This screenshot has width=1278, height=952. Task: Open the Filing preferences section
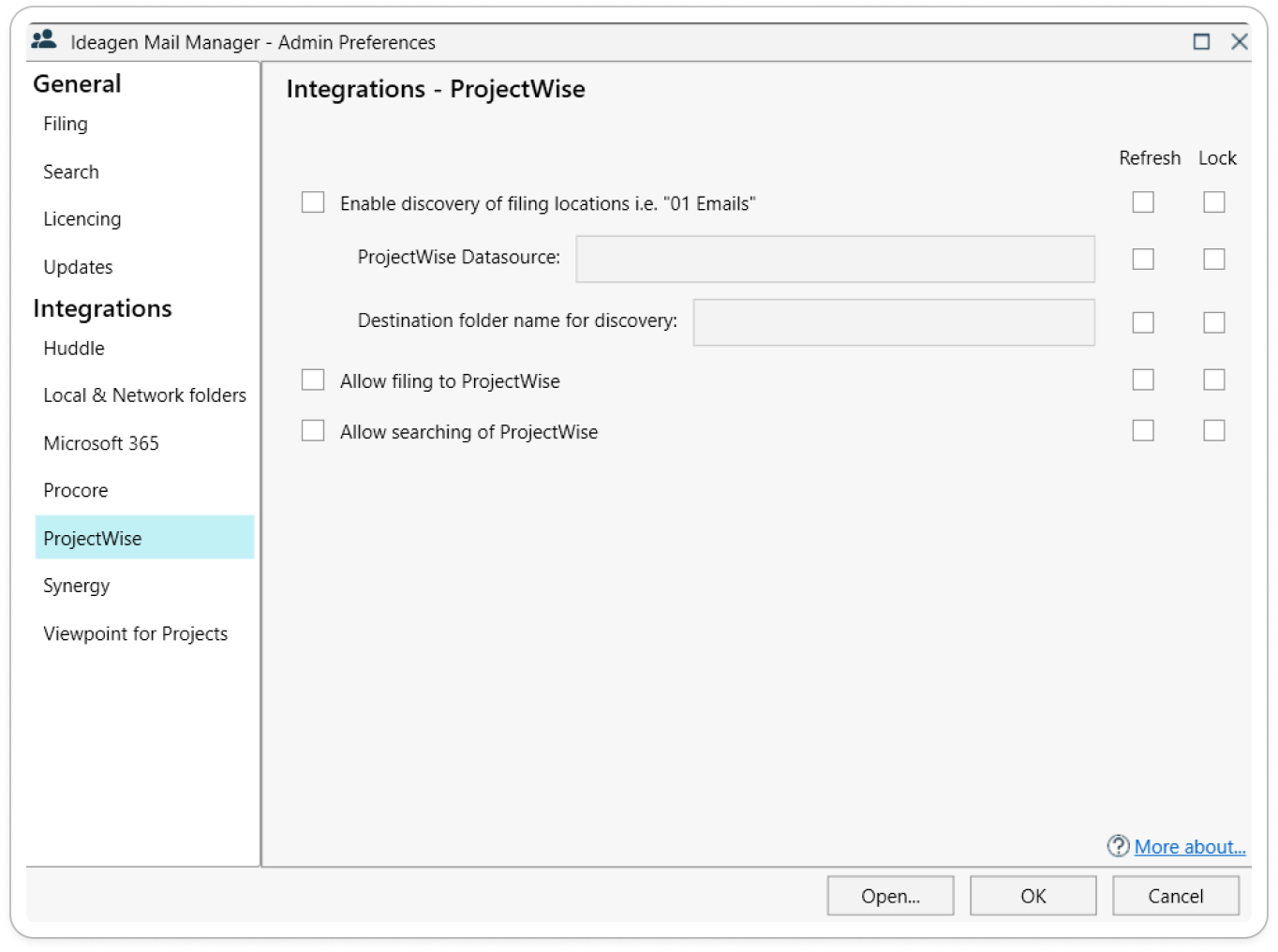tap(66, 124)
